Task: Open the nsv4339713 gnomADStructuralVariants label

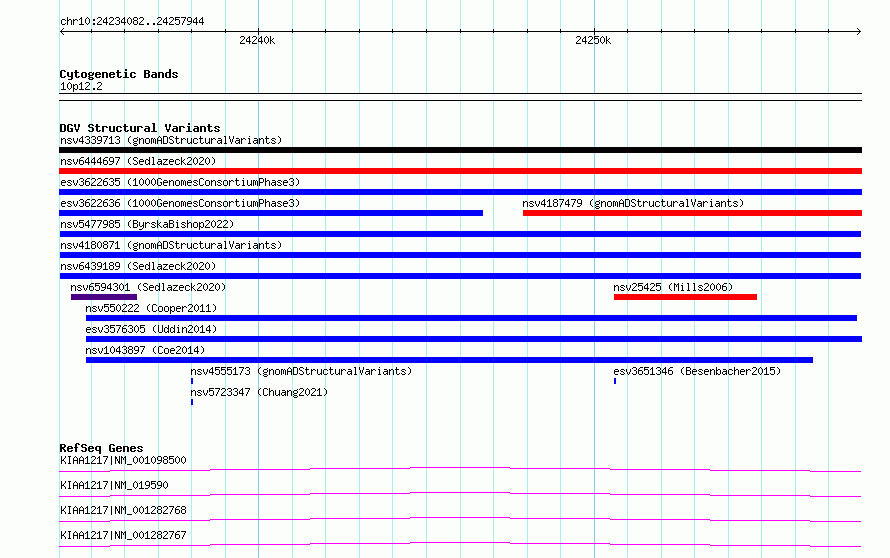Action: pyautogui.click(x=171, y=140)
